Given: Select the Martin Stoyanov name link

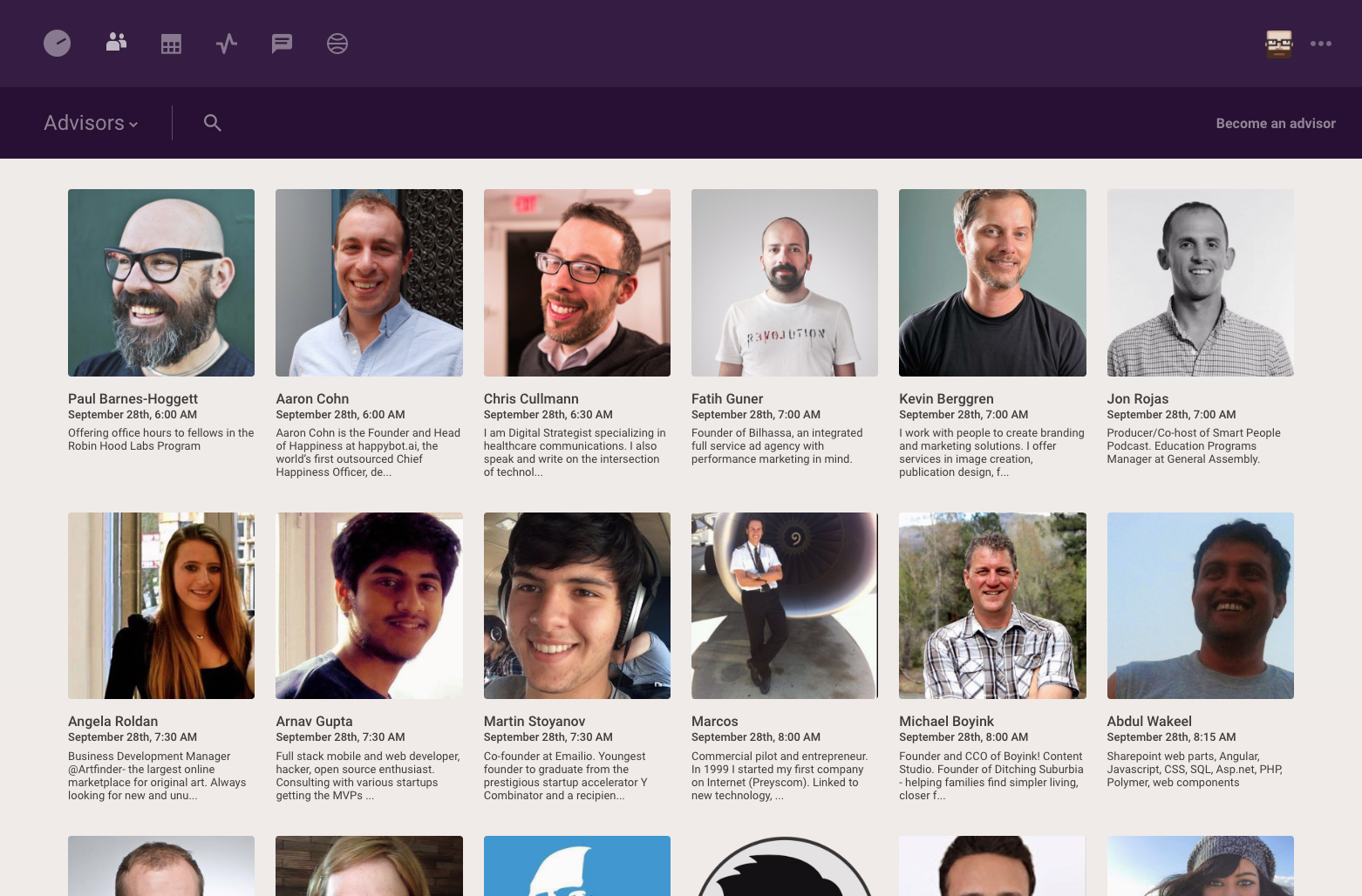Looking at the screenshot, I should point(534,722).
